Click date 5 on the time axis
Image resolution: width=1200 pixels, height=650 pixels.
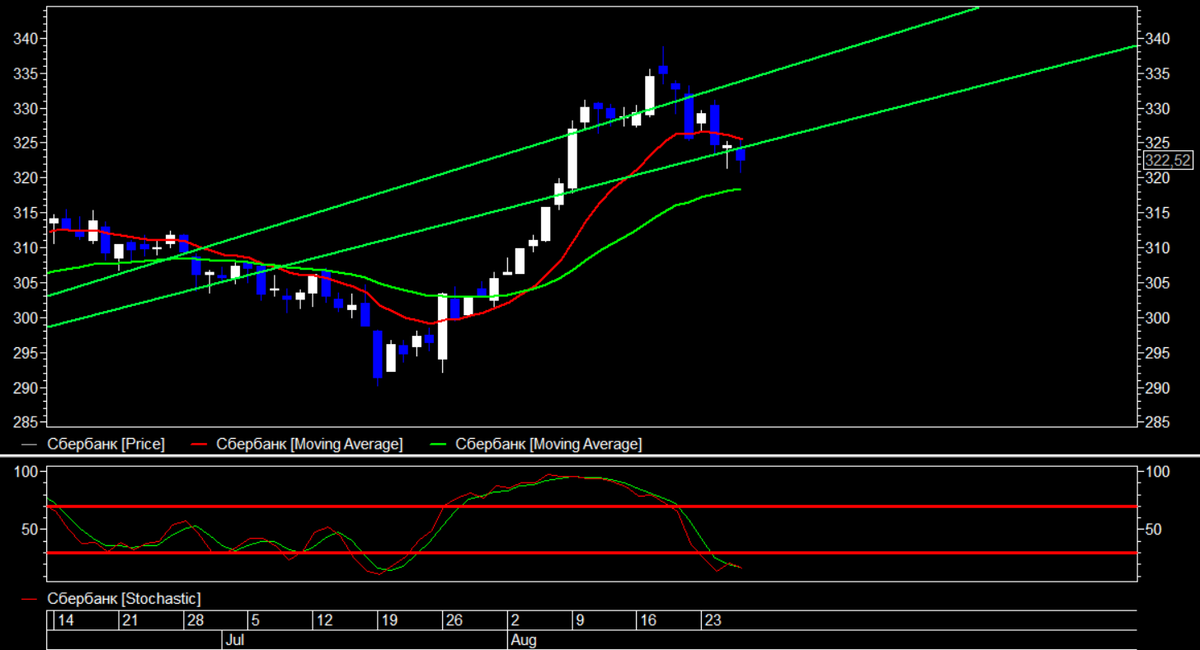(254, 620)
